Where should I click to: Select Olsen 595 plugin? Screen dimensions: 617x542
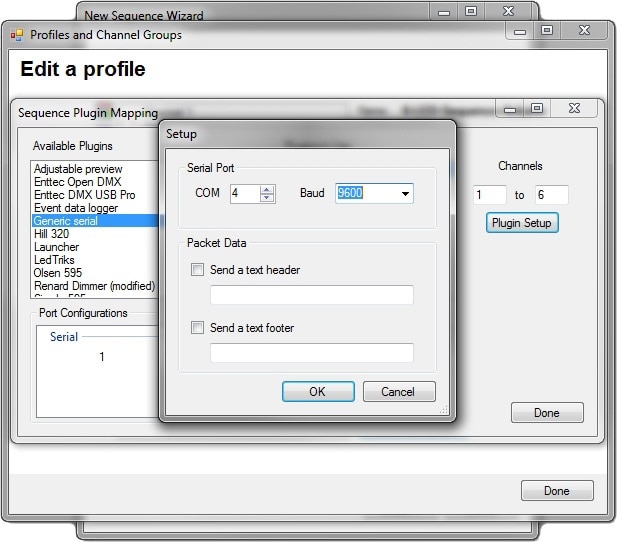click(x=94, y=273)
